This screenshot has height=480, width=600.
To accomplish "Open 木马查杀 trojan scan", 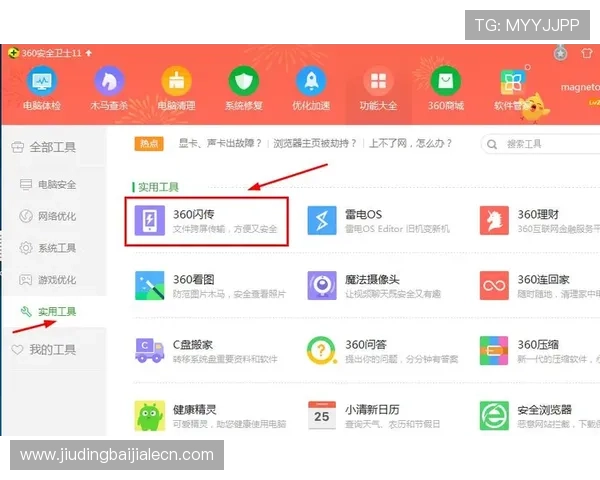I will coord(109,88).
